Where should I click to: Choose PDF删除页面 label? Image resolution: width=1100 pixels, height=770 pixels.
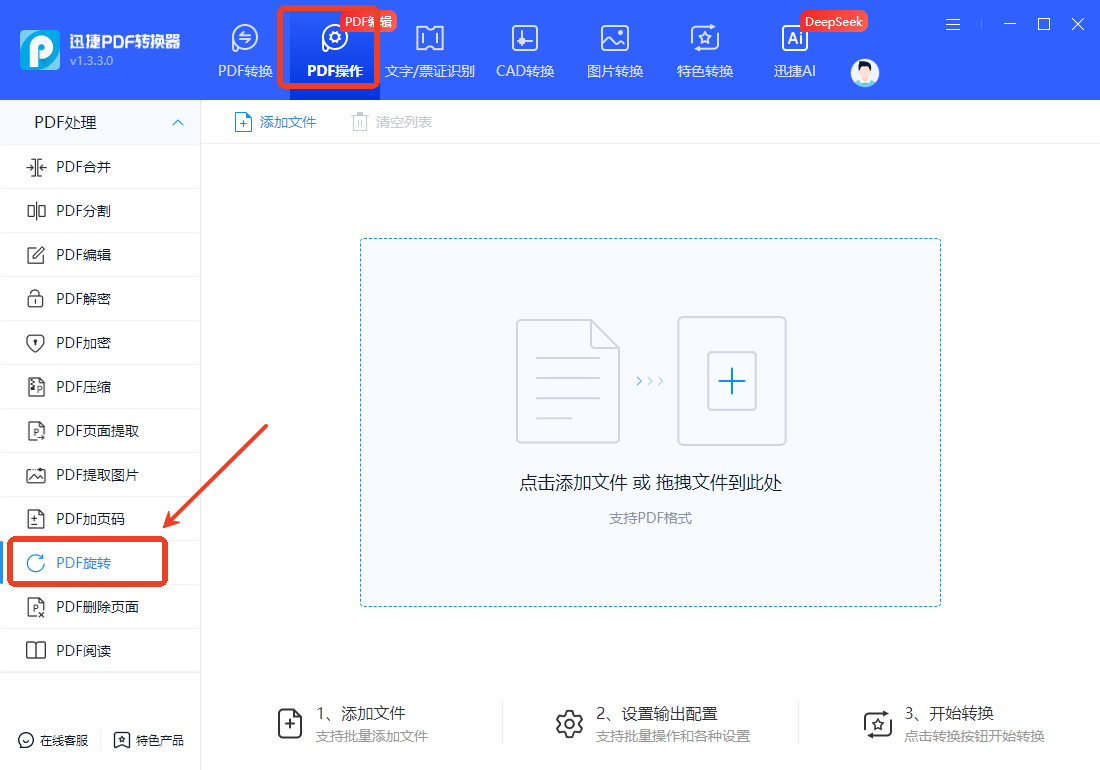coord(98,607)
